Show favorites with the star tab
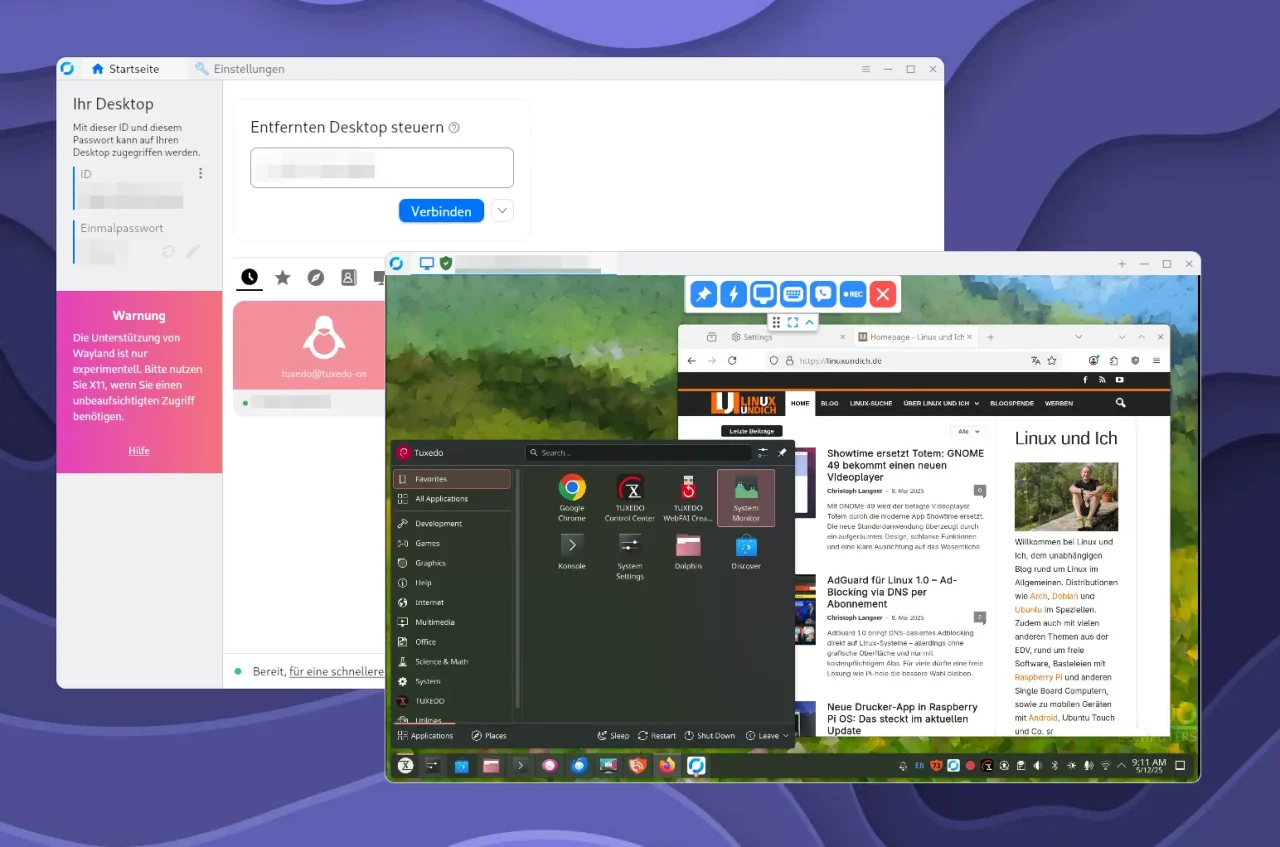 click(x=283, y=277)
